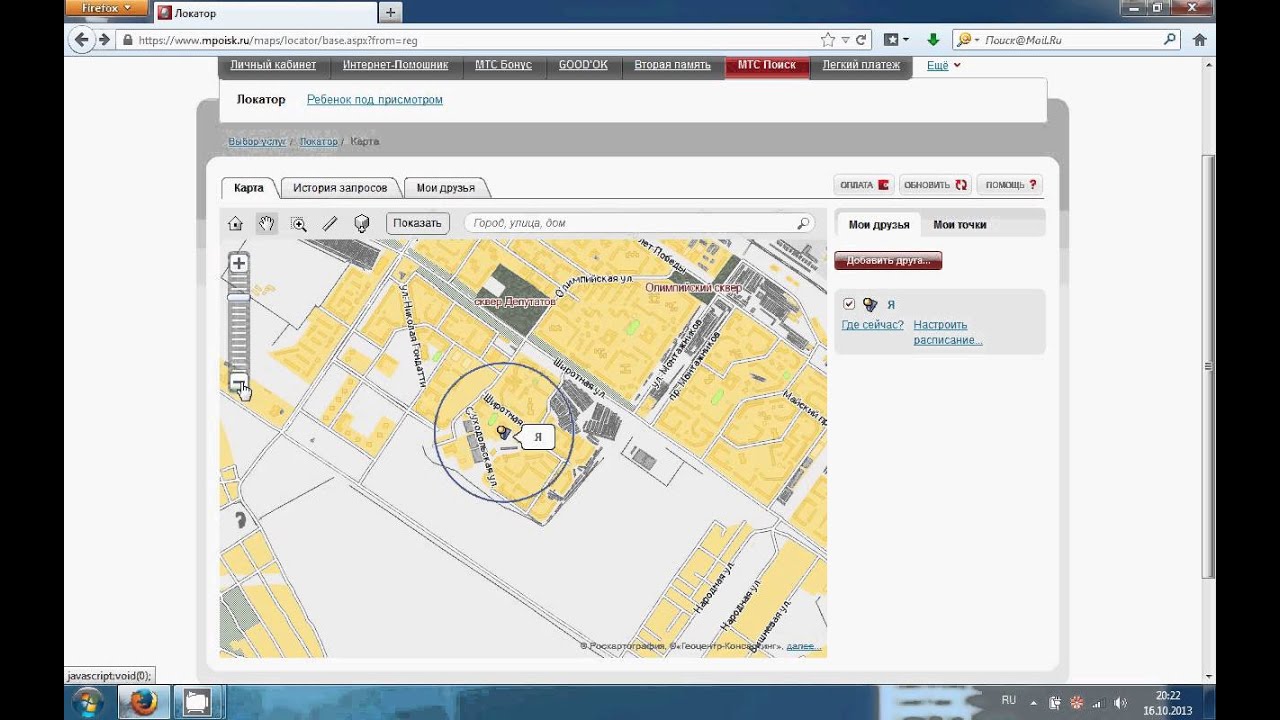
Task: Click the Firefox icon in the taskbar
Action: point(143,703)
